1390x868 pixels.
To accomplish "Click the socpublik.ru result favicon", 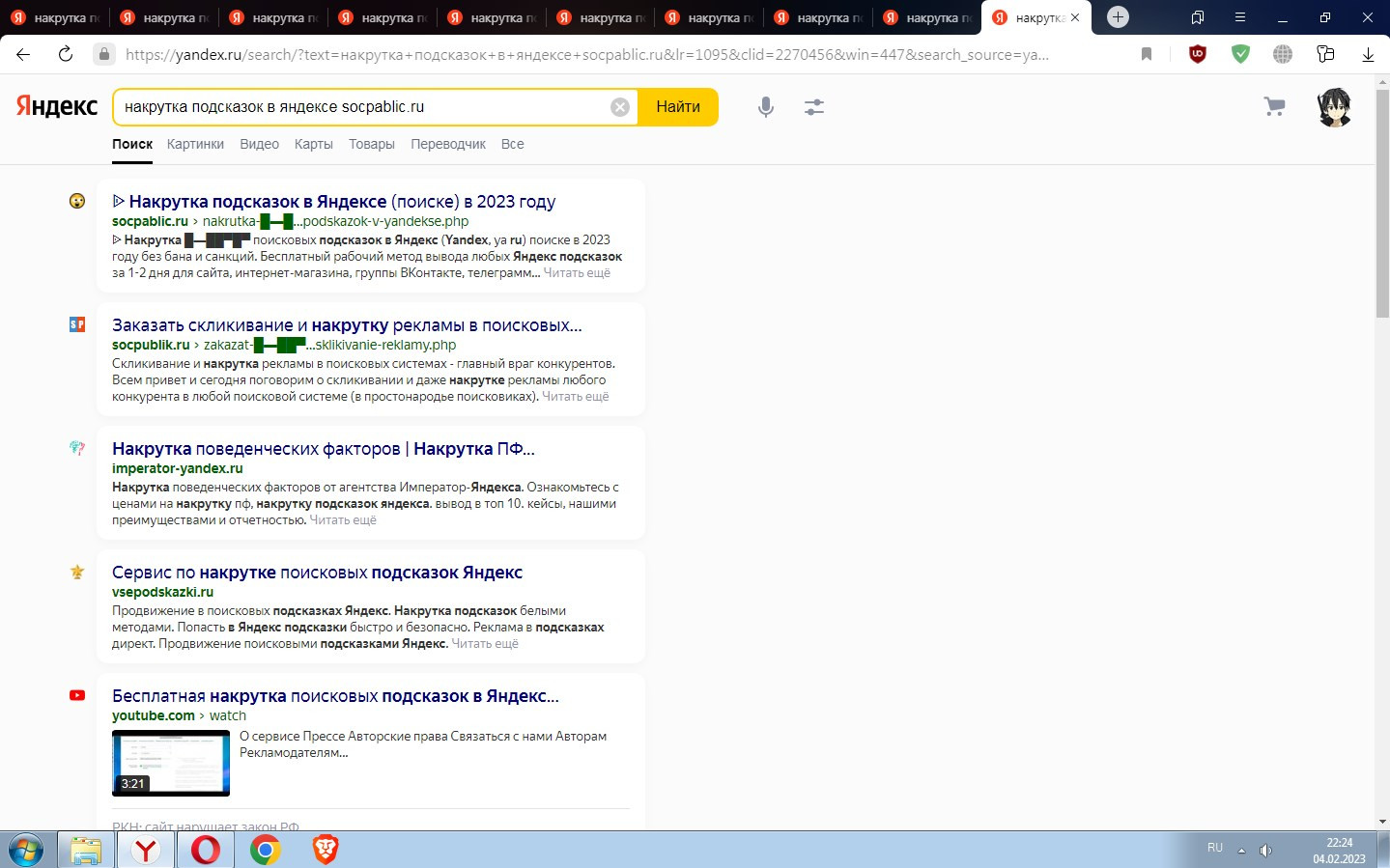I will [77, 324].
